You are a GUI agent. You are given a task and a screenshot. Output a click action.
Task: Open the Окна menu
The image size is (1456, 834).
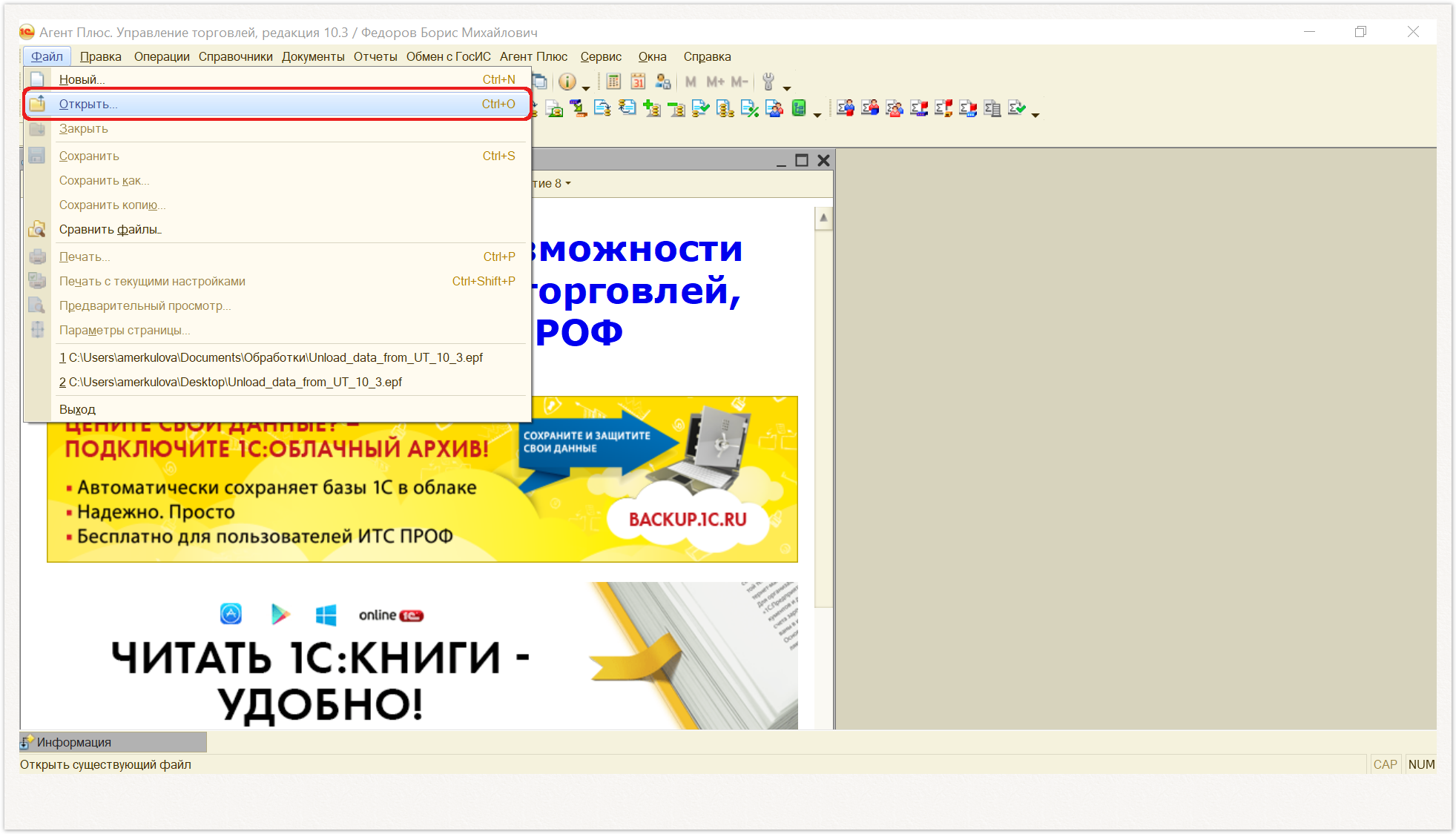click(x=652, y=56)
